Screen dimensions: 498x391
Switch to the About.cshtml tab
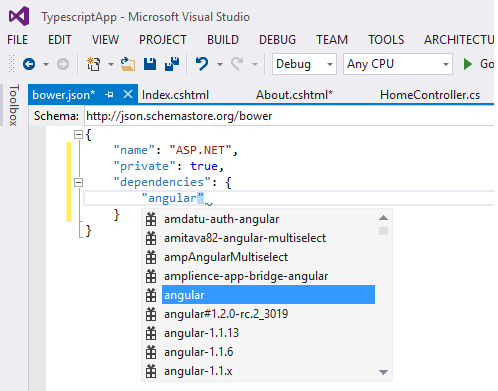pyautogui.click(x=294, y=95)
